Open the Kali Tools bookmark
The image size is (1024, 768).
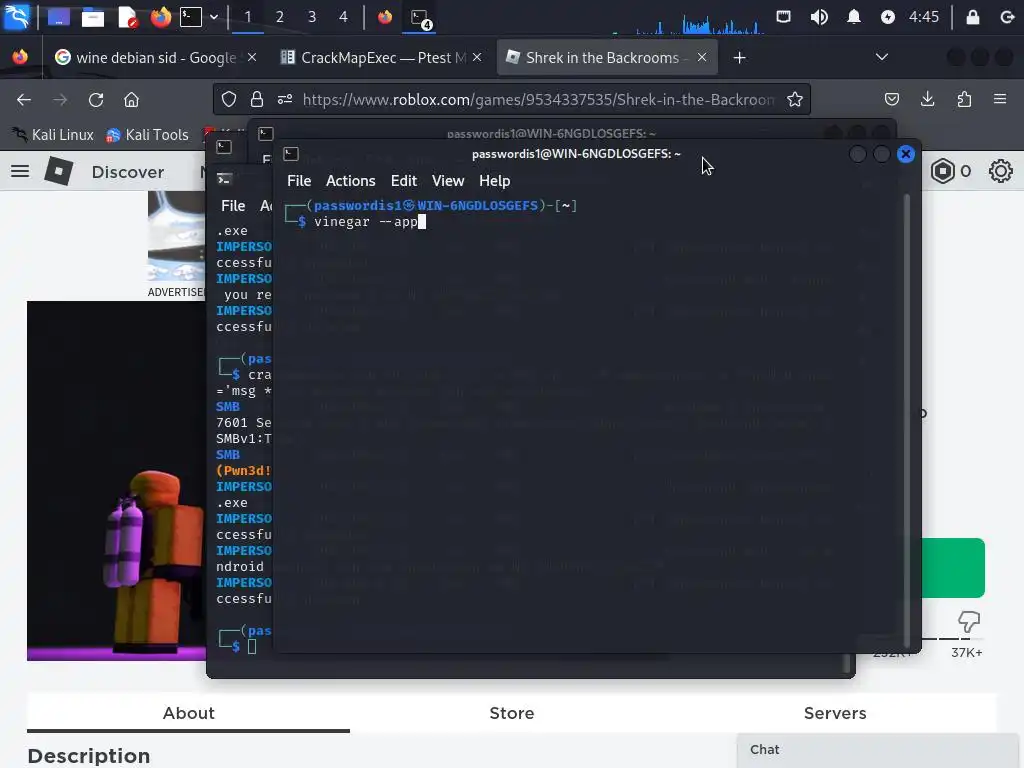[x=148, y=135]
